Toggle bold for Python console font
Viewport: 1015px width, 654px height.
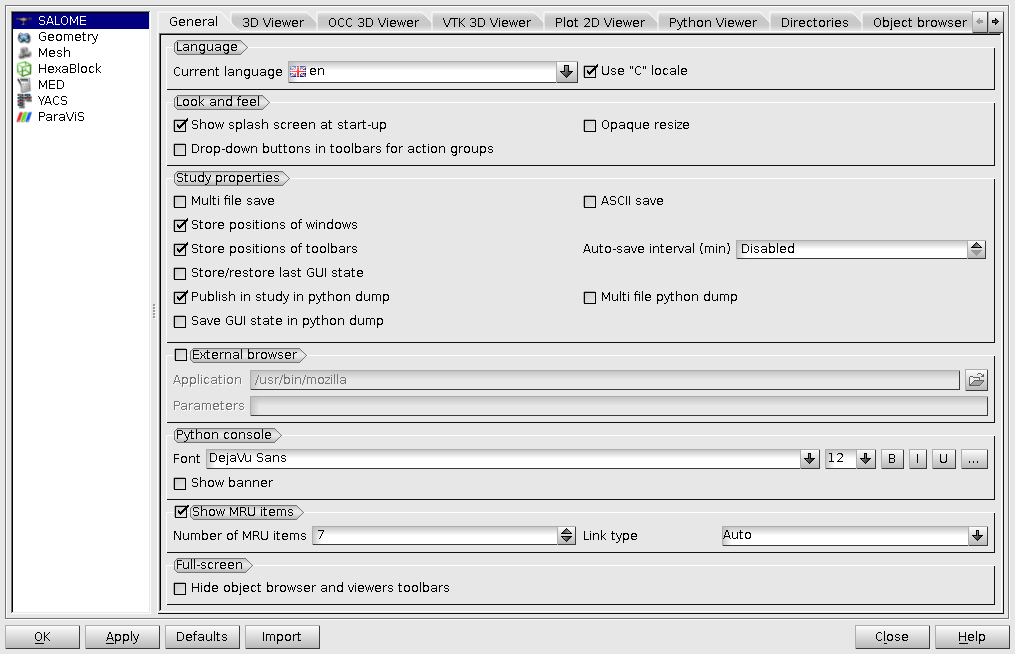891,459
